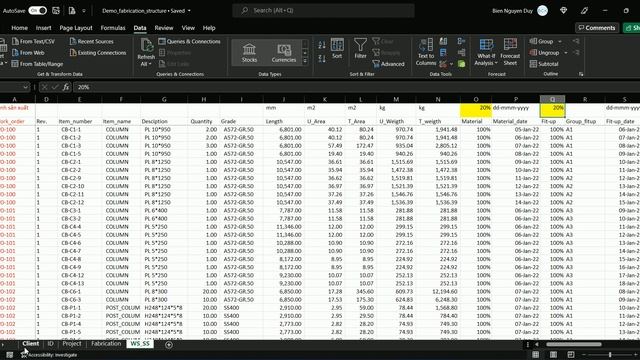Click the Subtotal button

pyautogui.click(x=544, y=64)
